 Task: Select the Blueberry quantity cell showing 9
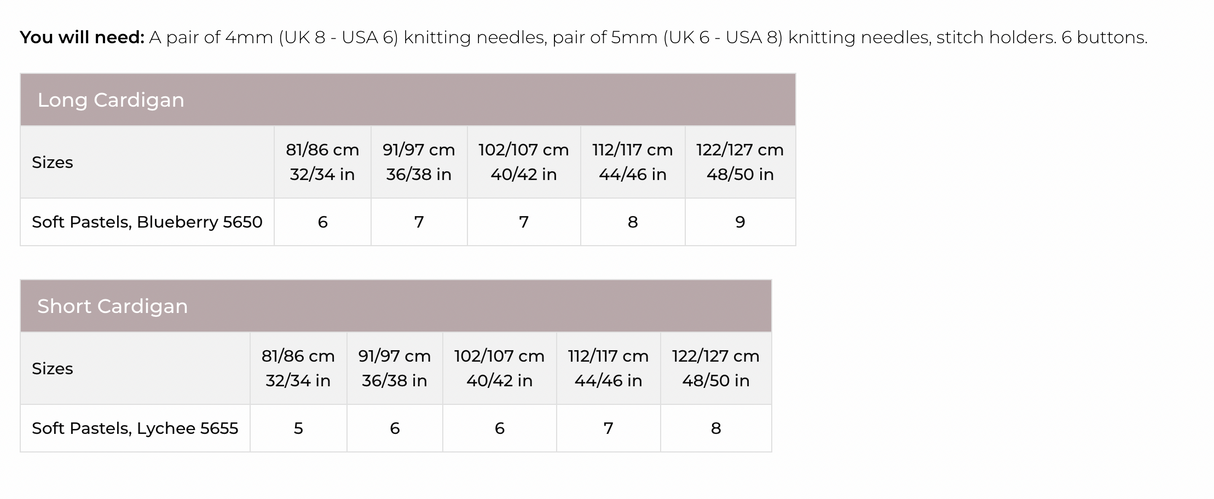coord(740,222)
